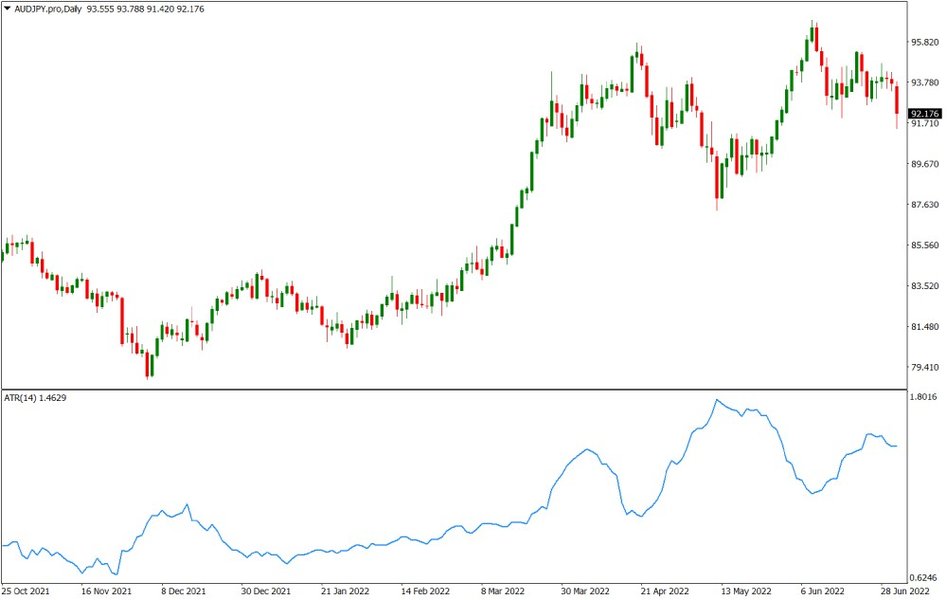The height and width of the screenshot is (600, 947).
Task: Click the 14 Feb 2022 date label
Action: pyautogui.click(x=425, y=590)
